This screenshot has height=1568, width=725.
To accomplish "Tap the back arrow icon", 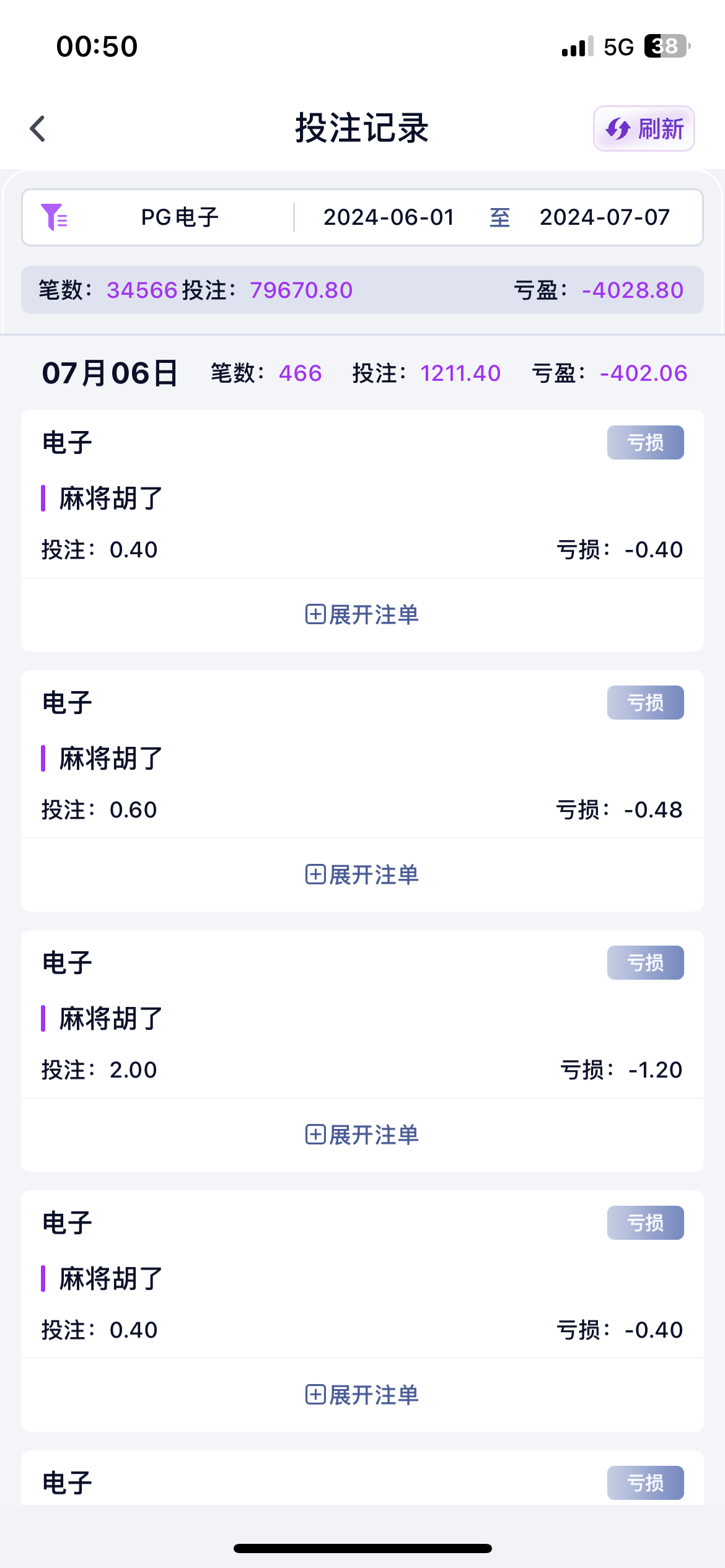I will point(38,129).
